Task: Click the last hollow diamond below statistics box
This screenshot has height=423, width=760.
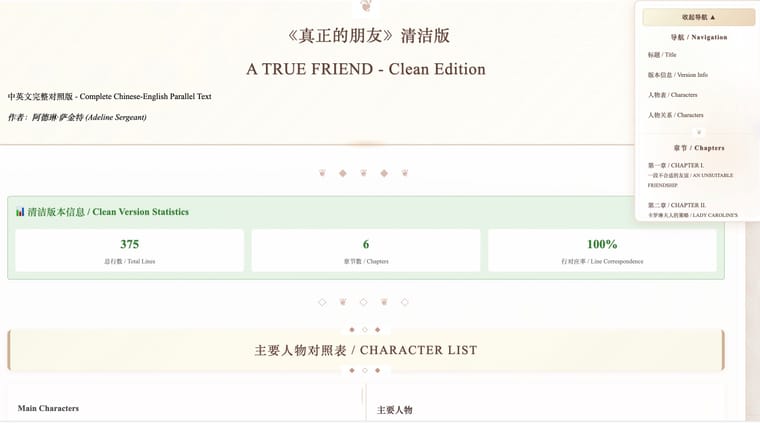Action: (405, 302)
